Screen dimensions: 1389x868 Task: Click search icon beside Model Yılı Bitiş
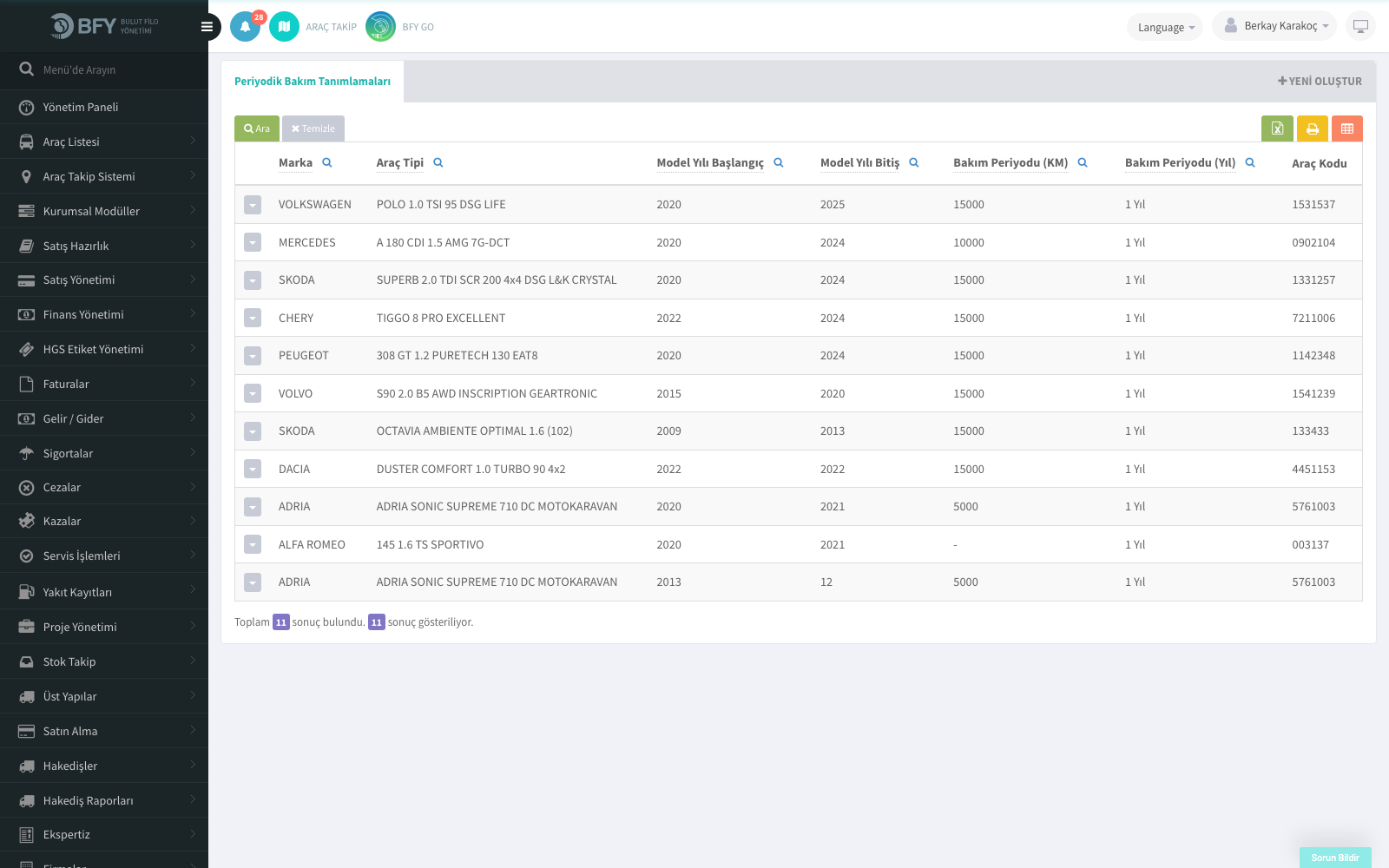(914, 162)
